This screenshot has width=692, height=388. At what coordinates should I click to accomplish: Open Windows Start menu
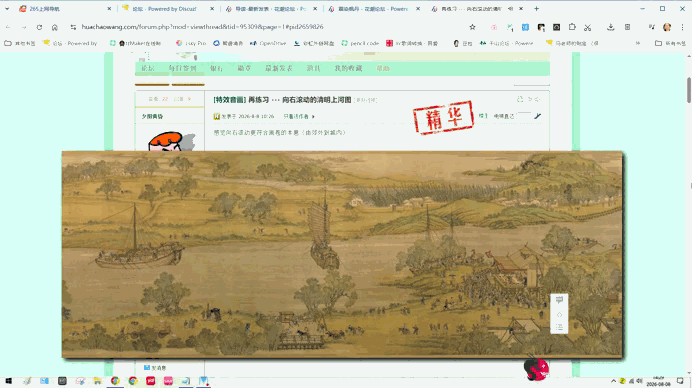pos(8,381)
